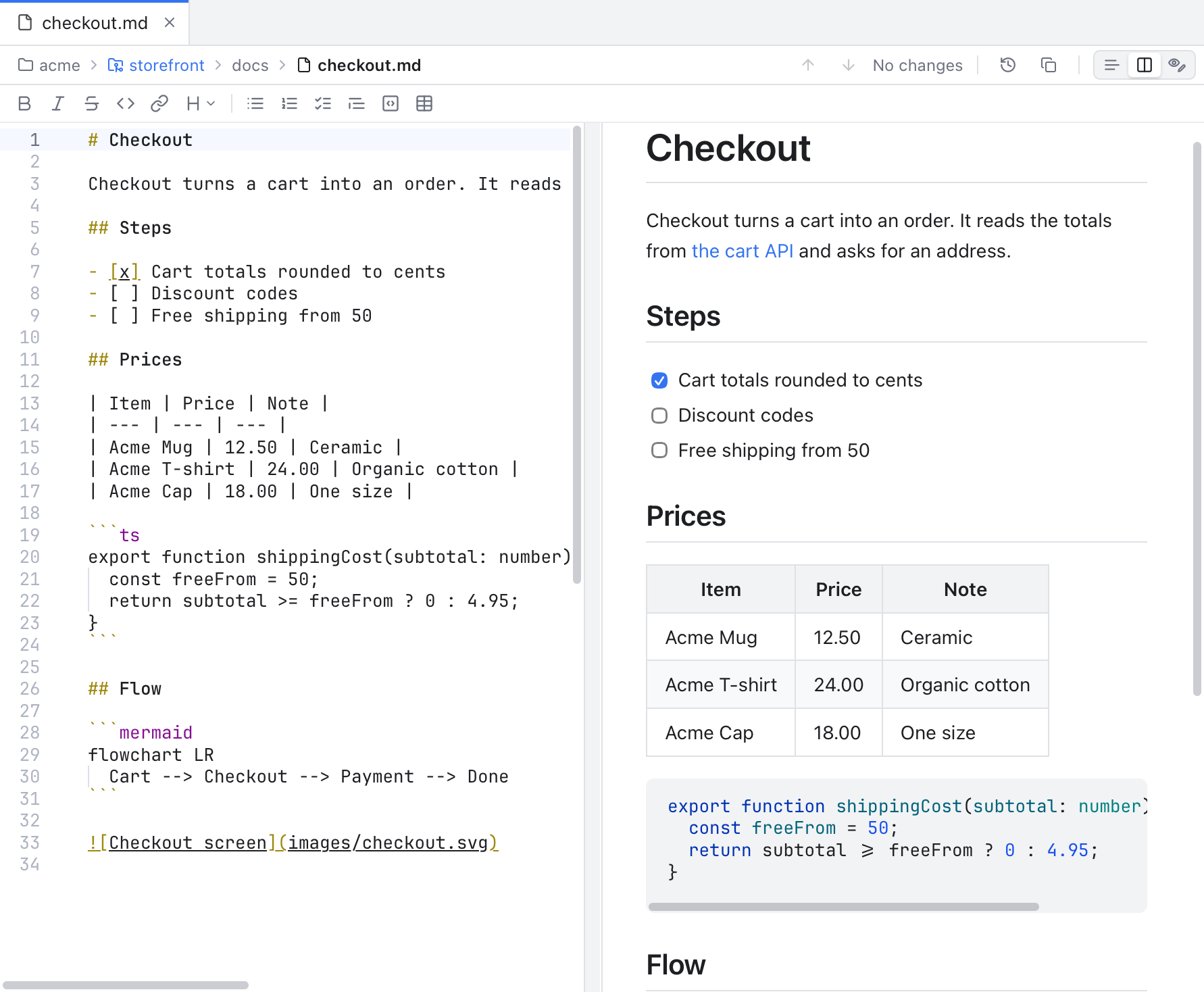Open docs breadcrumb
The width and height of the screenshot is (1204, 992).
[x=250, y=65]
